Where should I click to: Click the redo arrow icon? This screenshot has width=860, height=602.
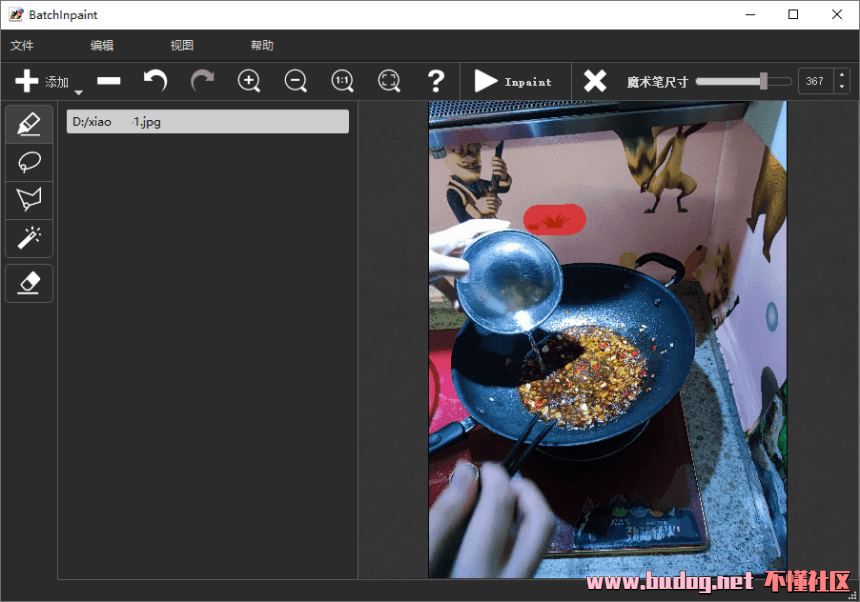(x=202, y=81)
